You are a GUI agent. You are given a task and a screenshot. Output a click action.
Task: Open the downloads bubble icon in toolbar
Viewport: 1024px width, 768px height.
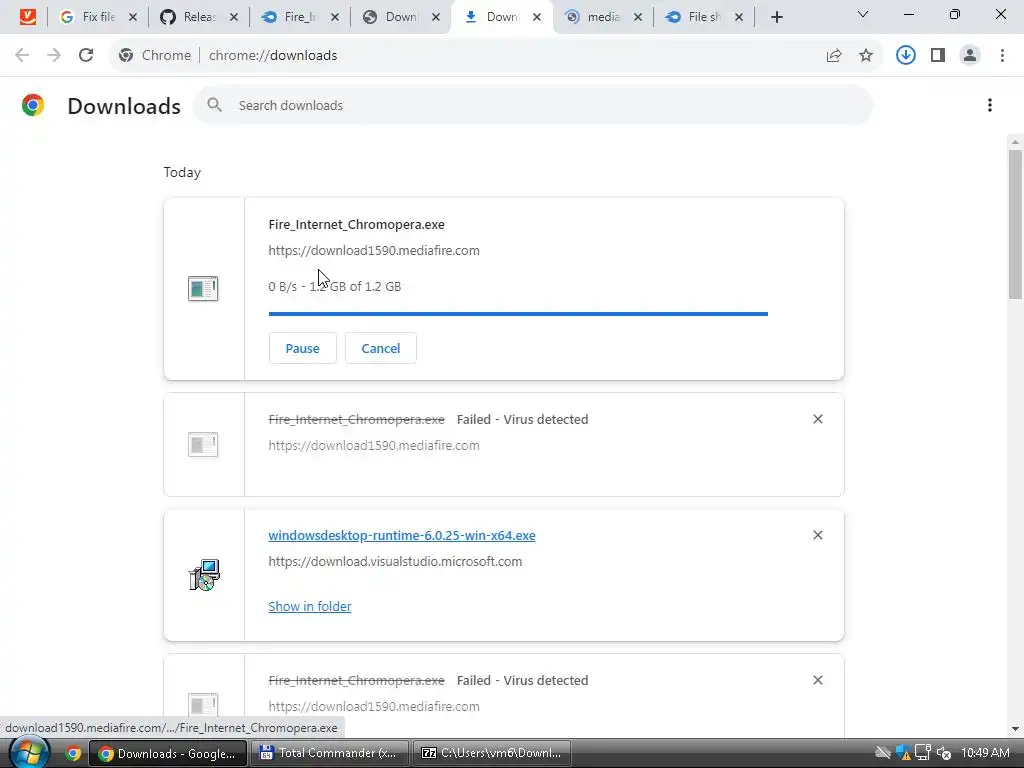[906, 56]
